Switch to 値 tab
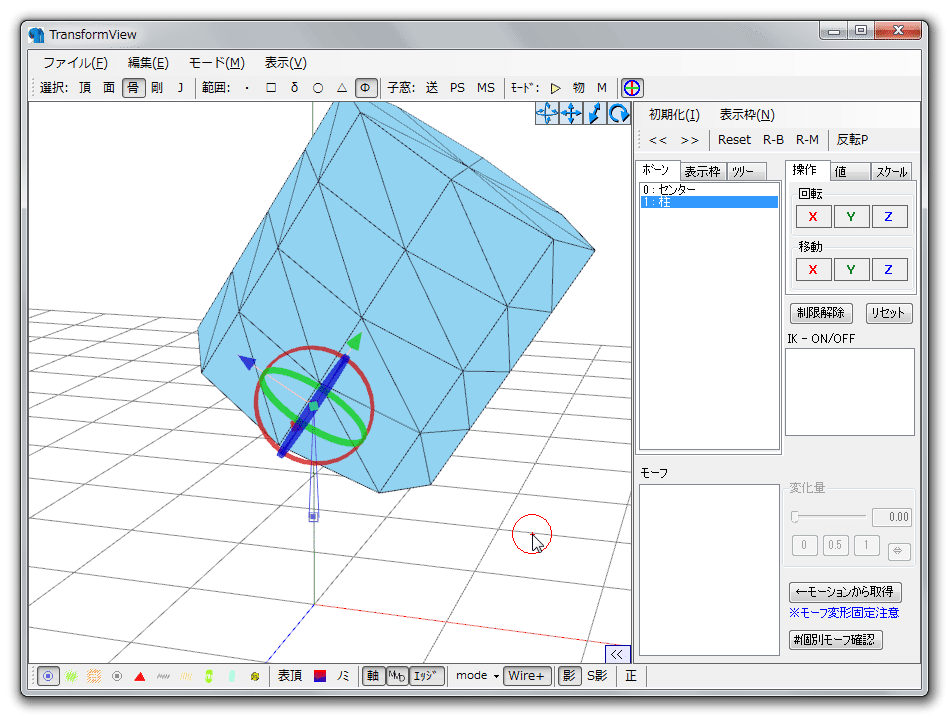 [849, 172]
